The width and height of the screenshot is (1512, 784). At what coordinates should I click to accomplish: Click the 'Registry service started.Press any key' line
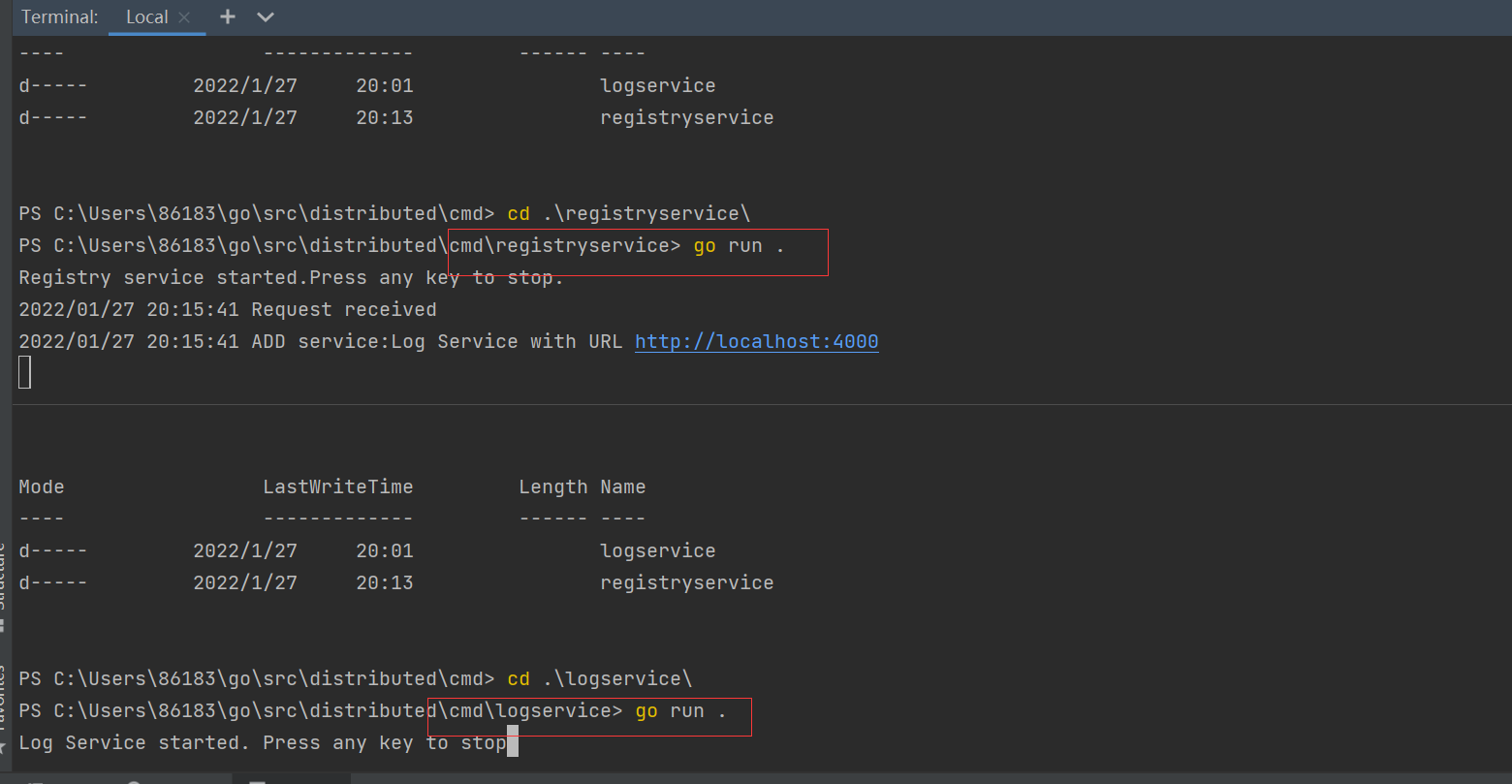[291, 277]
